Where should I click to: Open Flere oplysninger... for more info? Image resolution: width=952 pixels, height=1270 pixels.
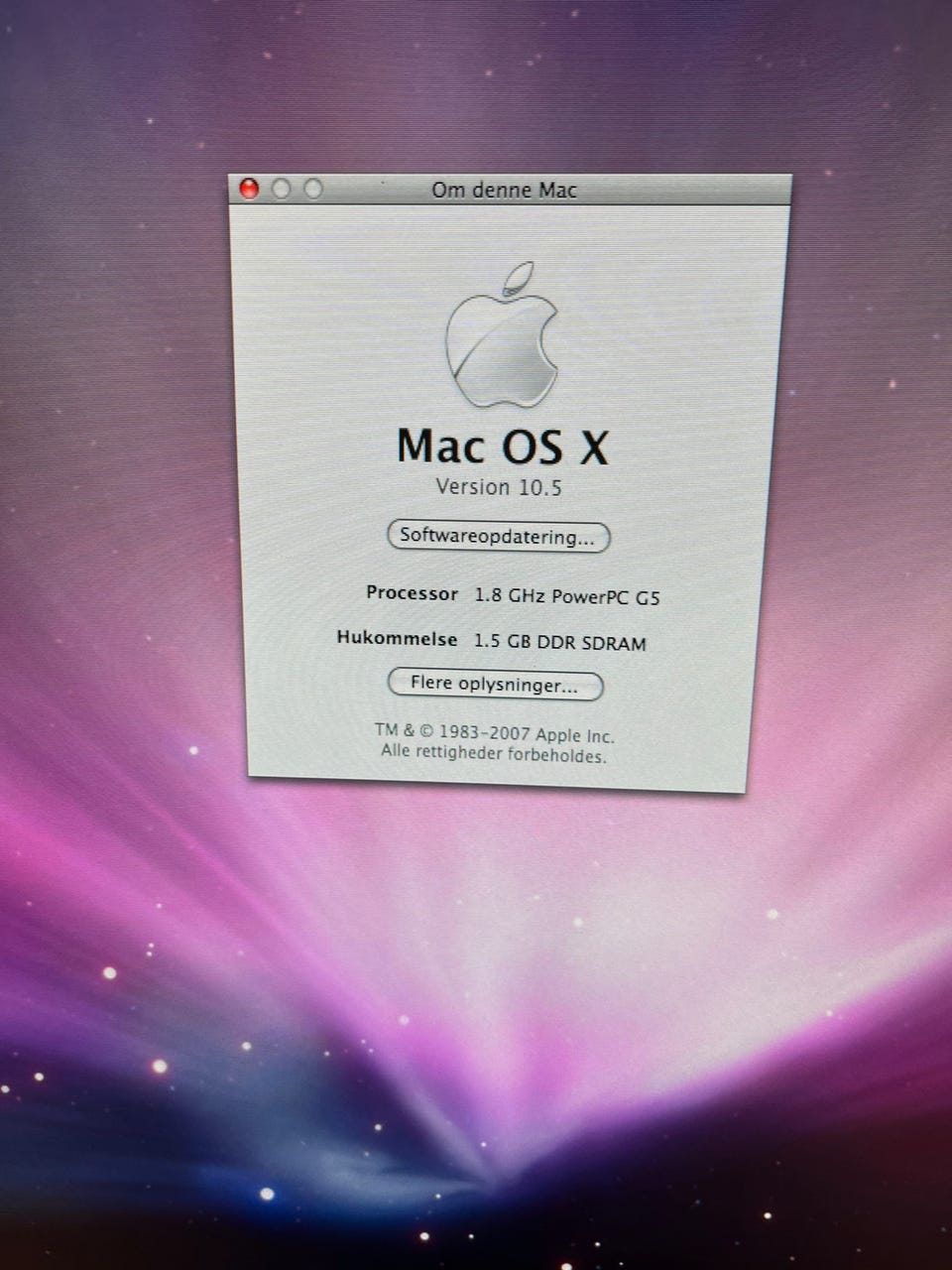pyautogui.click(x=495, y=685)
